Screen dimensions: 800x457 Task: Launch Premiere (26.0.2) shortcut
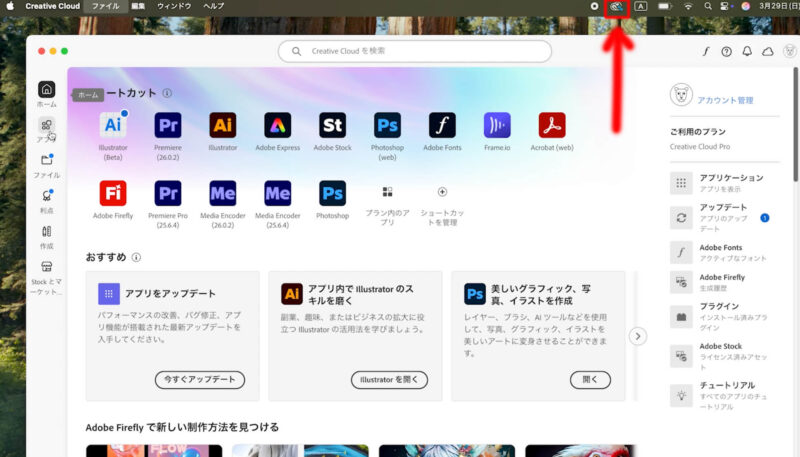click(x=168, y=125)
